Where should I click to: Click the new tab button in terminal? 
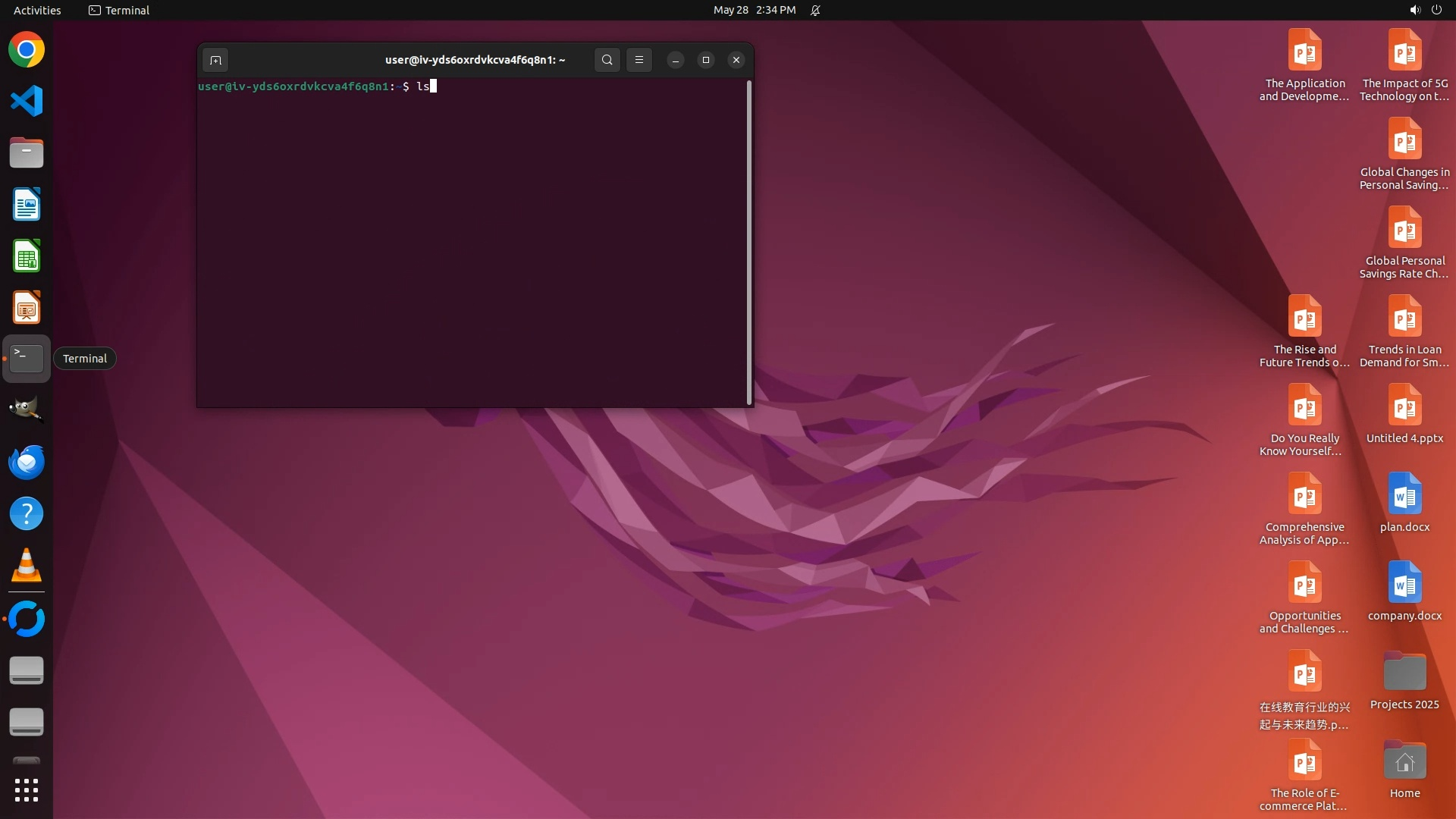tap(215, 60)
